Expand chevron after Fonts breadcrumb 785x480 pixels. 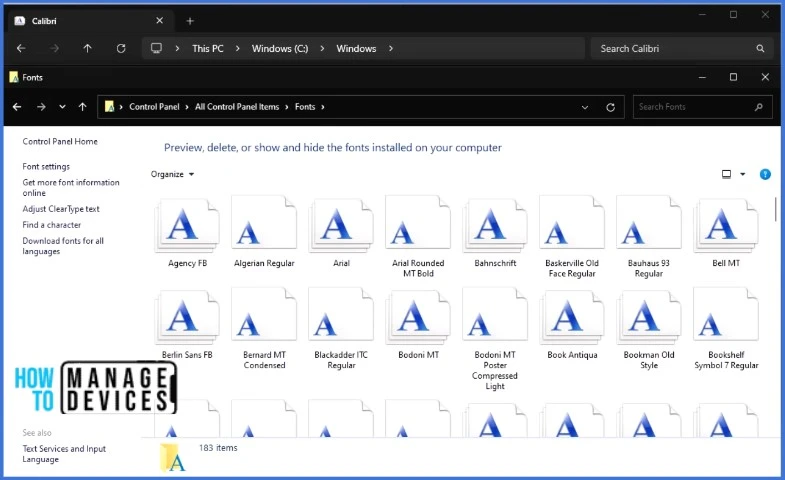322,107
